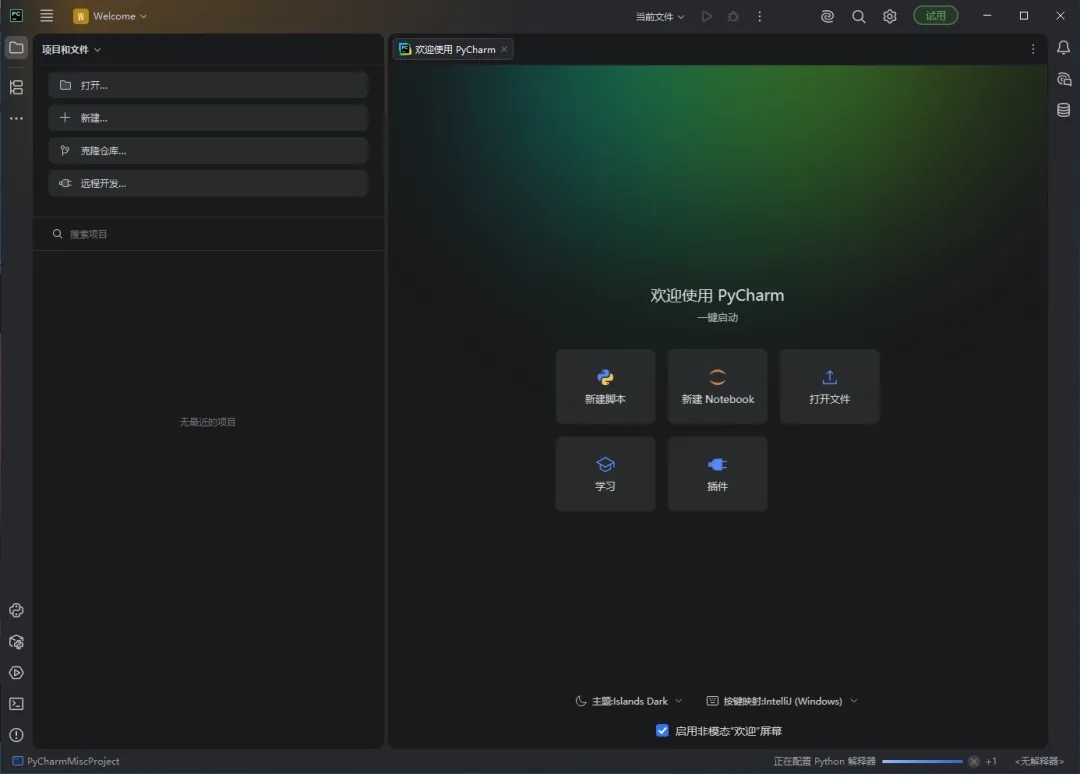Screen dimensions: 1080x774
Task: Open editor tab options vertical dots
Action: [x=1032, y=50]
